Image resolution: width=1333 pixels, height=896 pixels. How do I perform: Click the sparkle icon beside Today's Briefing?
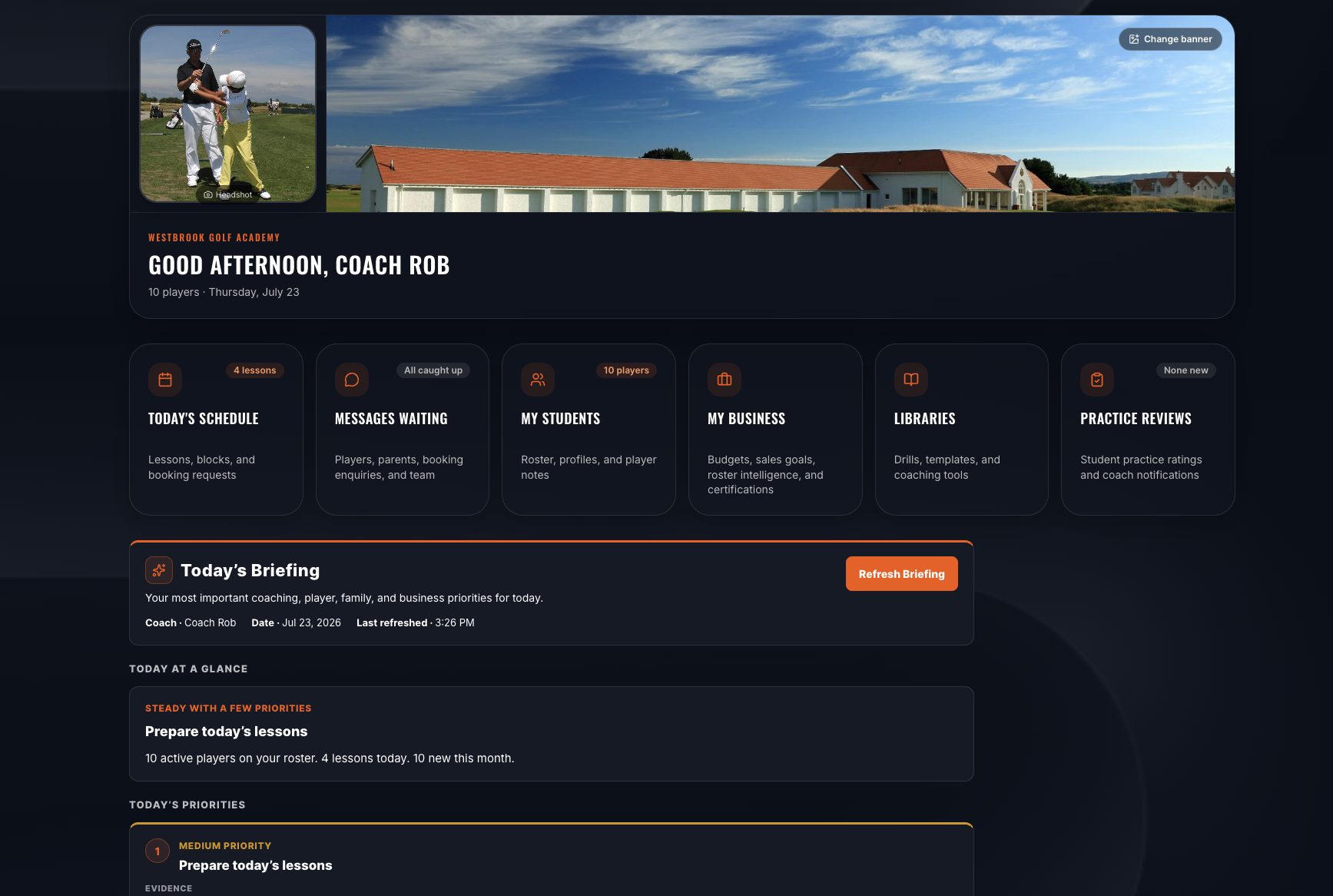tap(159, 570)
